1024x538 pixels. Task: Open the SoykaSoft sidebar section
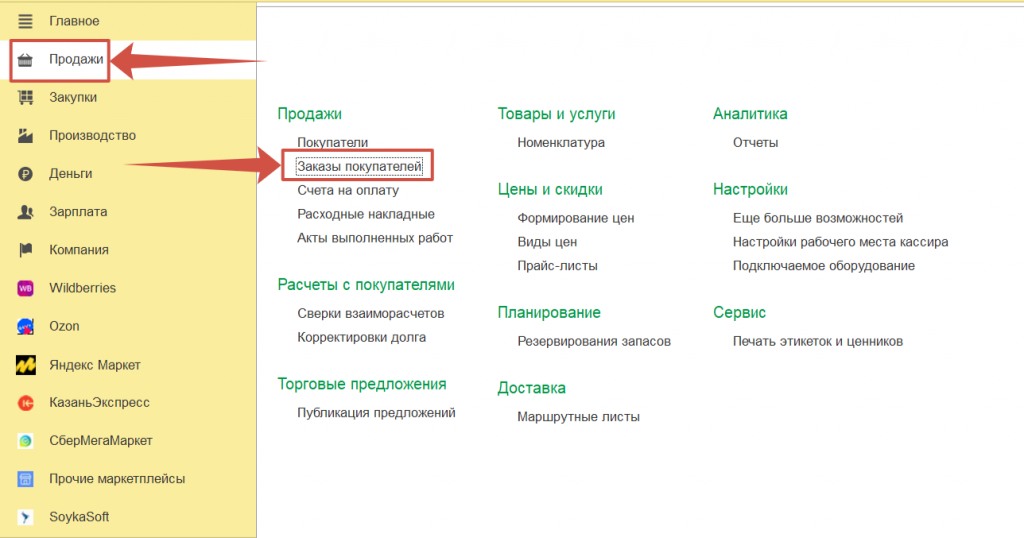[x=79, y=517]
